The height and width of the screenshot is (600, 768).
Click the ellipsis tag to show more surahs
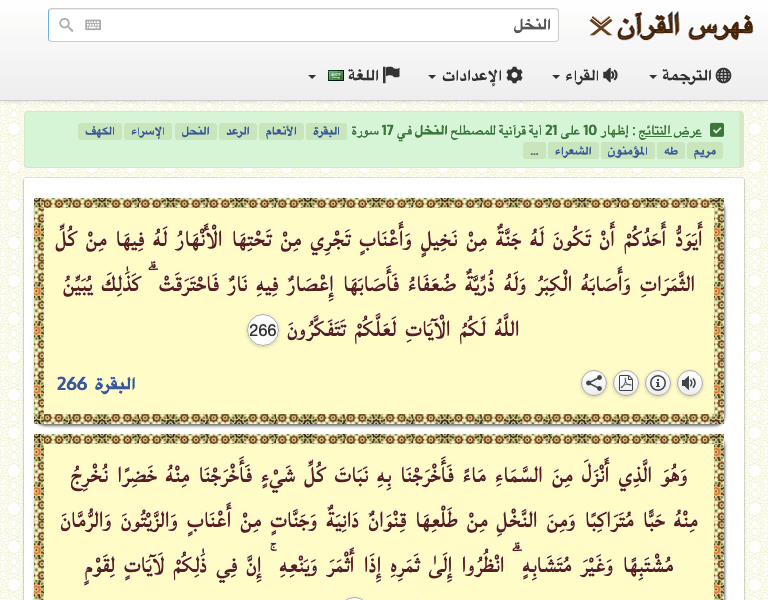point(534,151)
